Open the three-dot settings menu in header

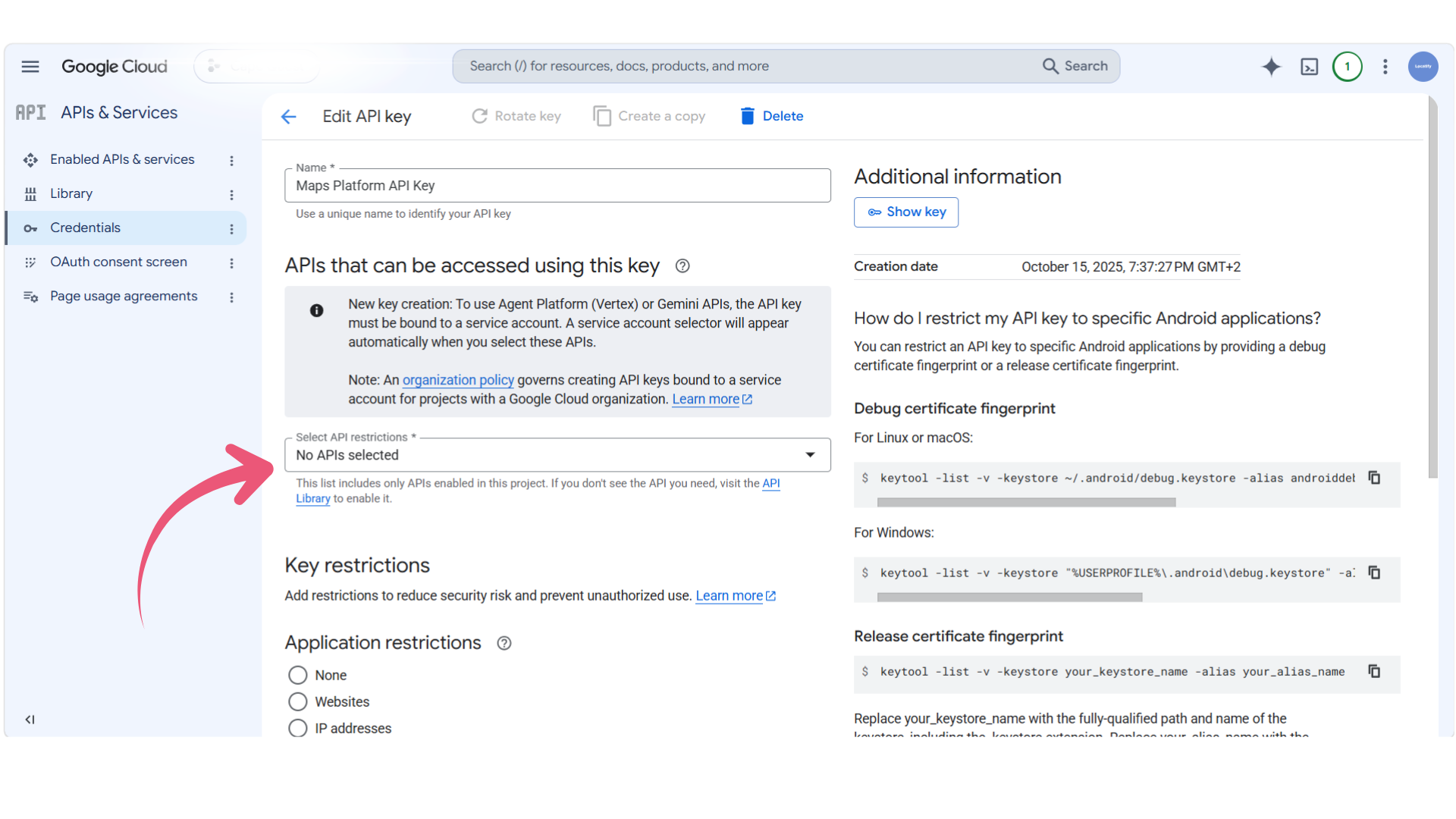pyautogui.click(x=1385, y=67)
